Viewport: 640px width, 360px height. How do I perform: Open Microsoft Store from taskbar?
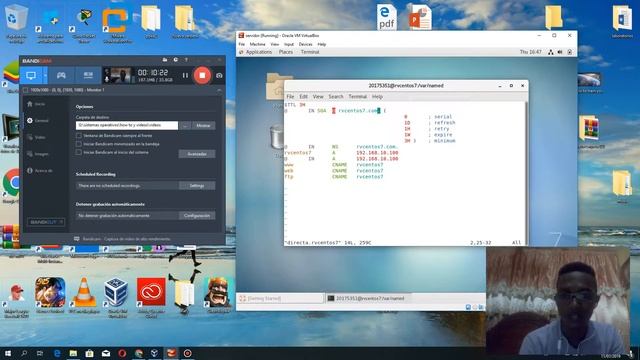(89, 353)
